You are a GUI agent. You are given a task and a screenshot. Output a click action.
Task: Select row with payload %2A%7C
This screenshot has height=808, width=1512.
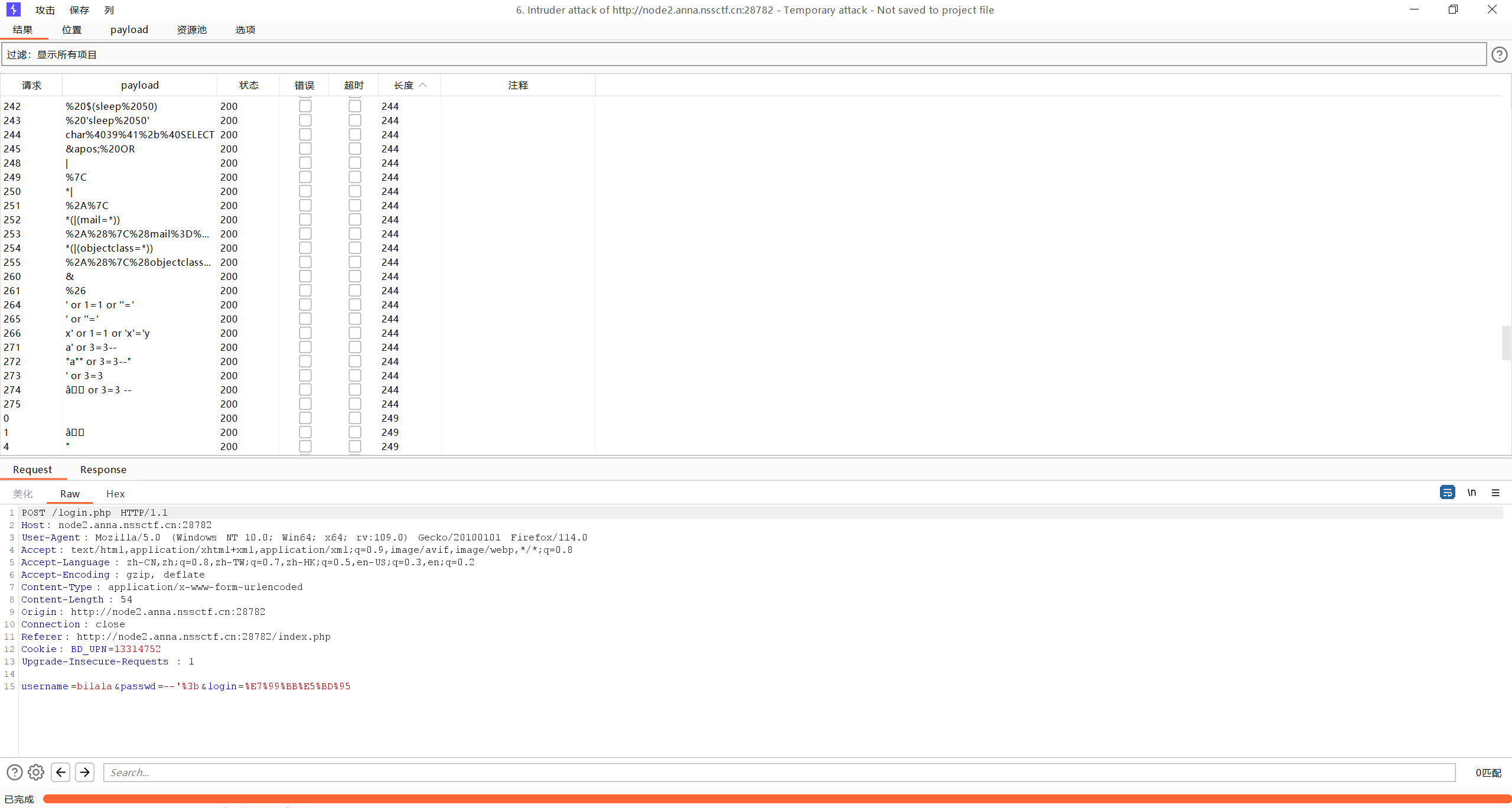point(298,206)
